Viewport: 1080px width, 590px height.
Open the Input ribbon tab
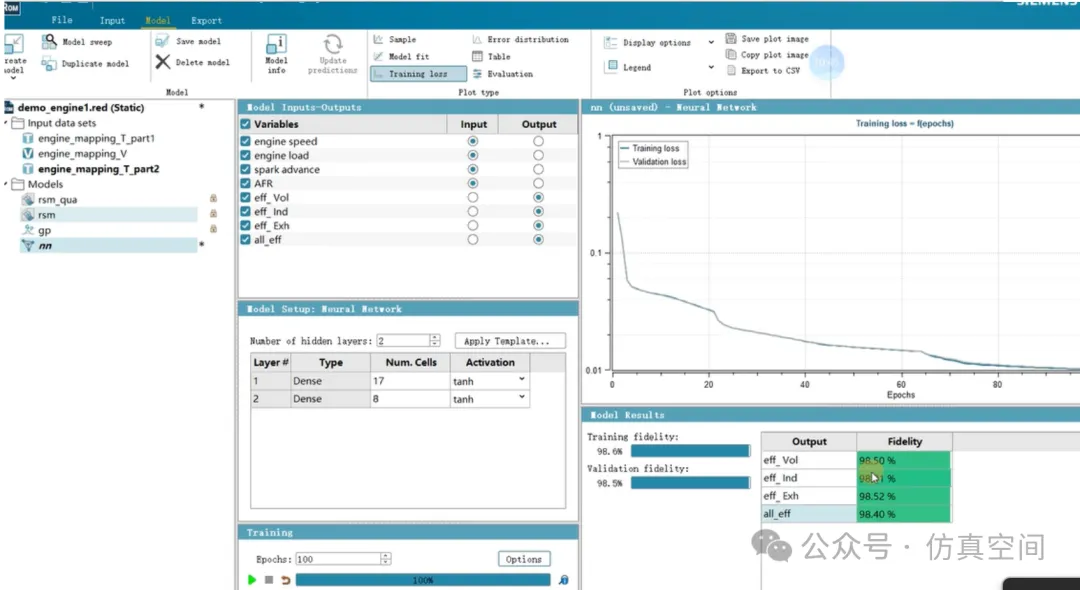(x=112, y=20)
